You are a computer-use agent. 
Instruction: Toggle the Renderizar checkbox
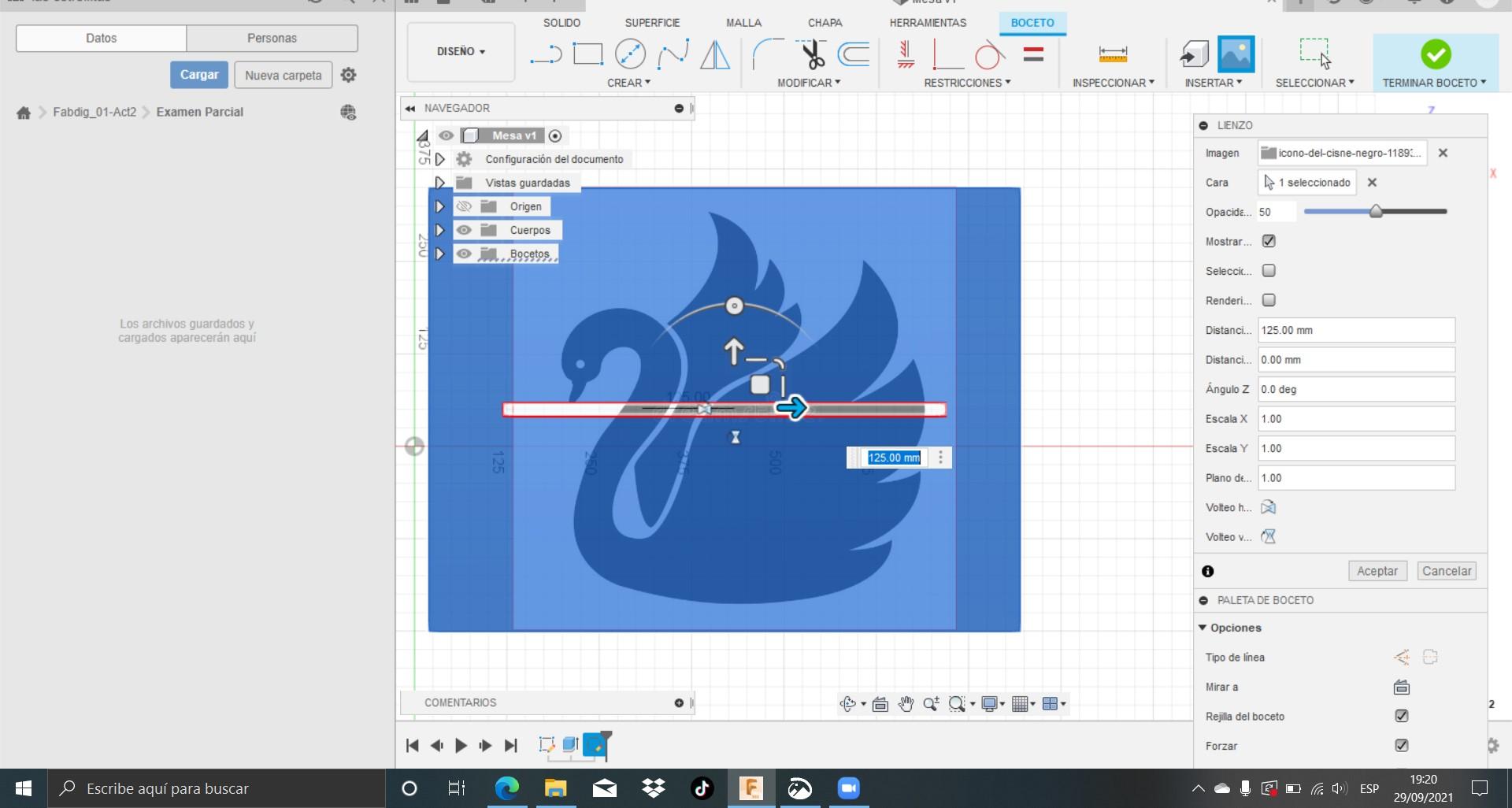(1269, 300)
